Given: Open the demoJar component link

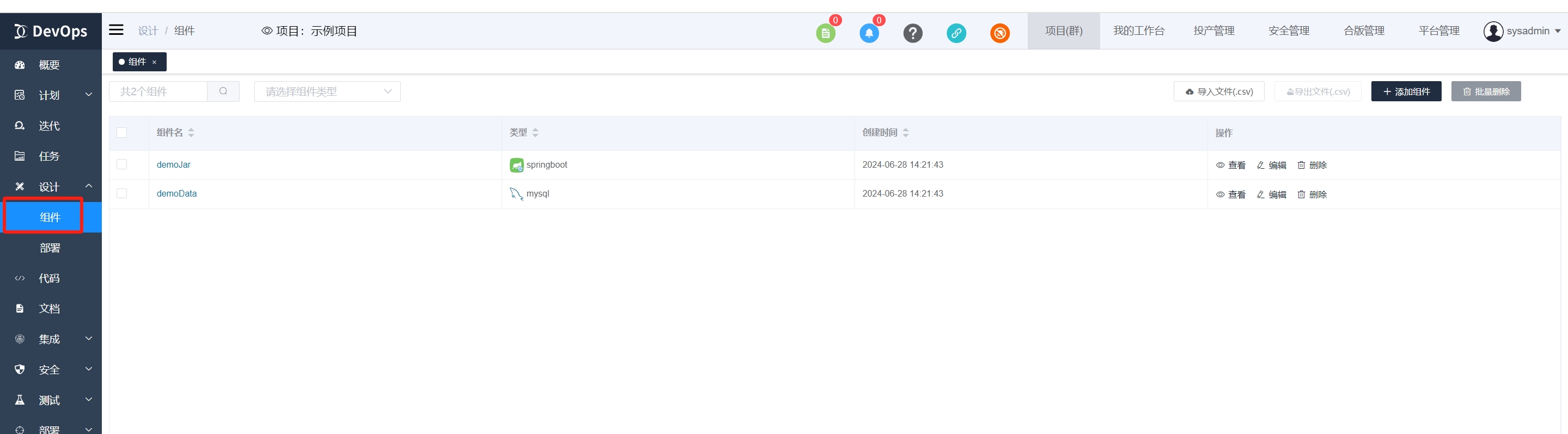Looking at the screenshot, I should pos(174,165).
